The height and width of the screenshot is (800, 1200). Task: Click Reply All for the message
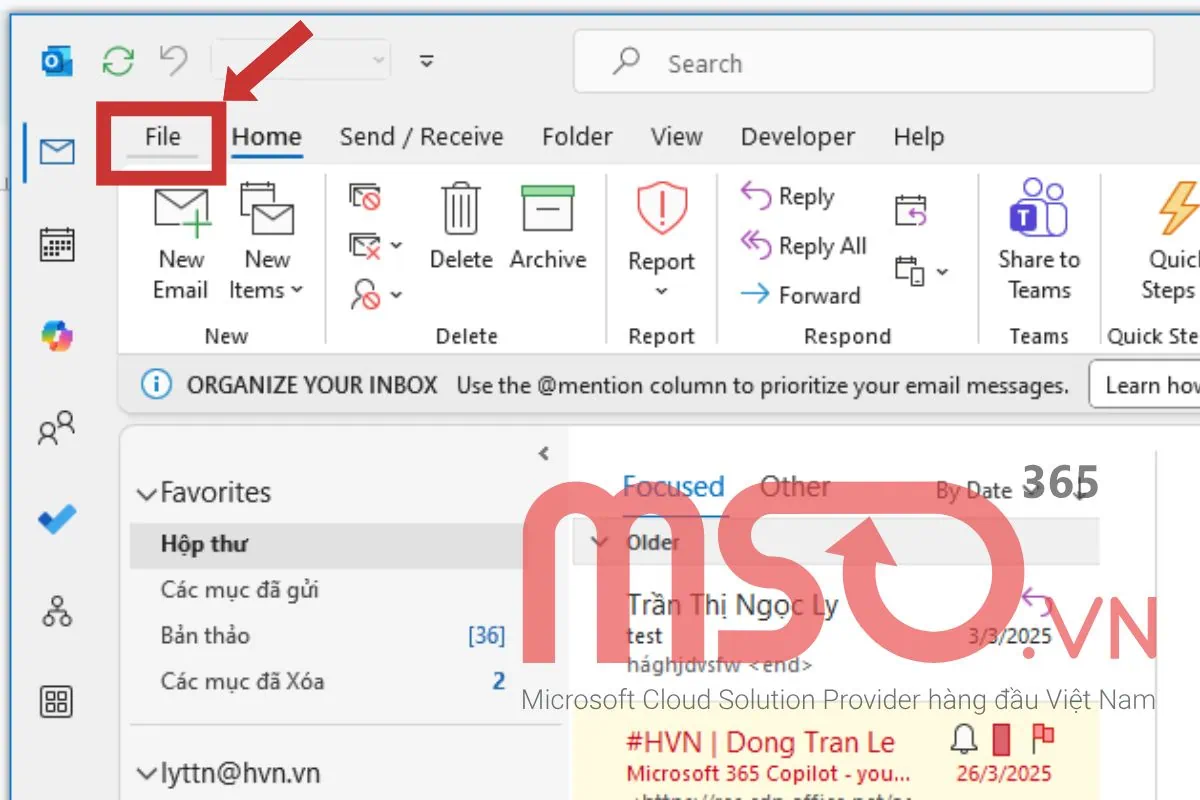[800, 246]
